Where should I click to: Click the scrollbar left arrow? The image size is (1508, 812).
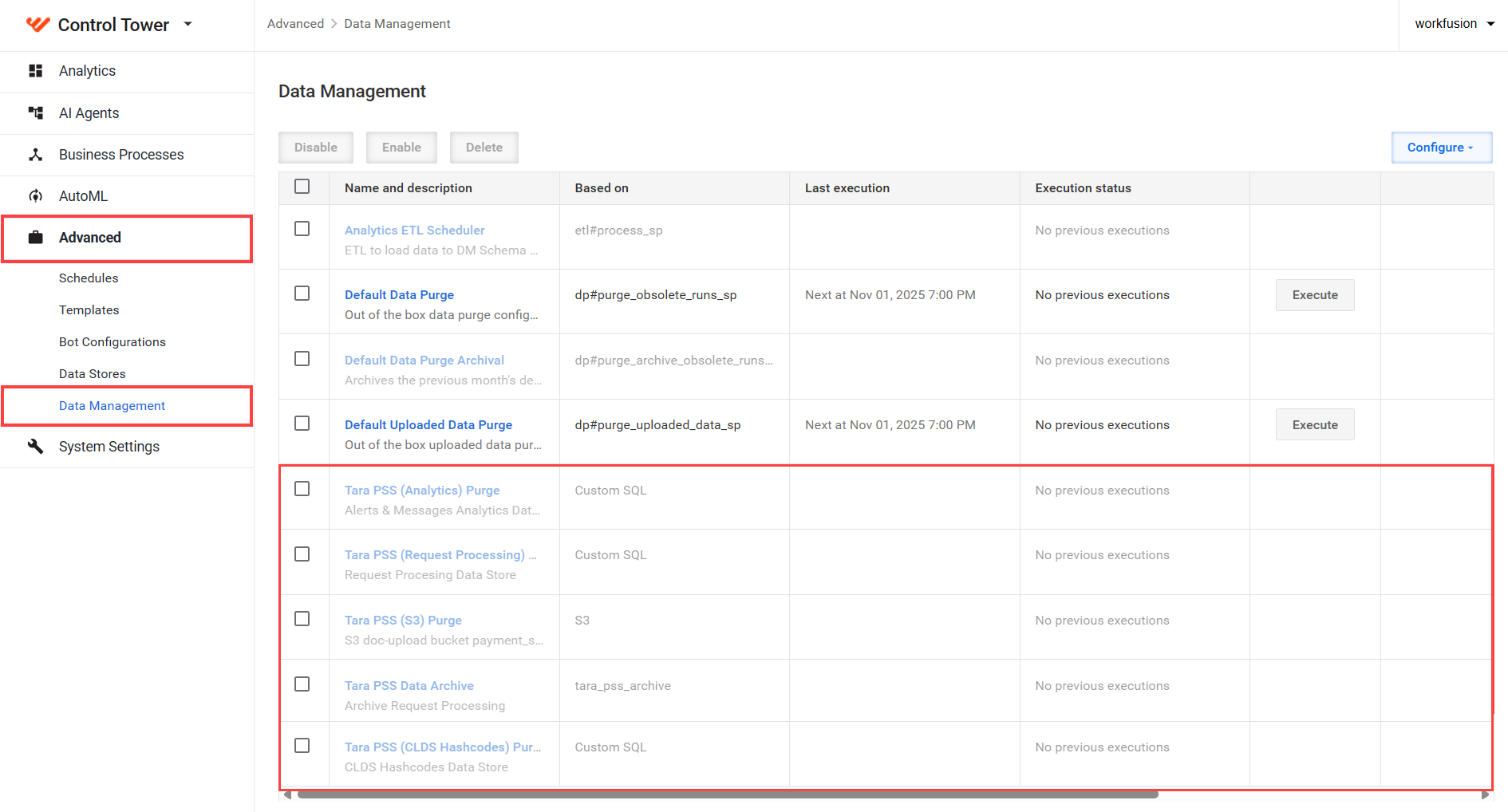point(287,794)
